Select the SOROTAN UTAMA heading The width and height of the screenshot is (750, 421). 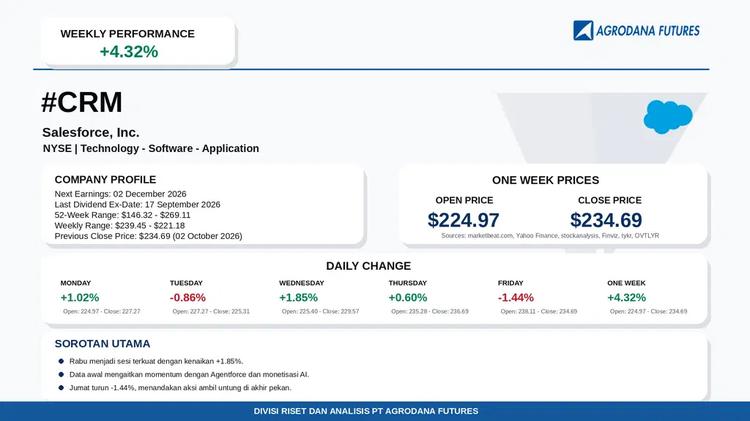102,344
